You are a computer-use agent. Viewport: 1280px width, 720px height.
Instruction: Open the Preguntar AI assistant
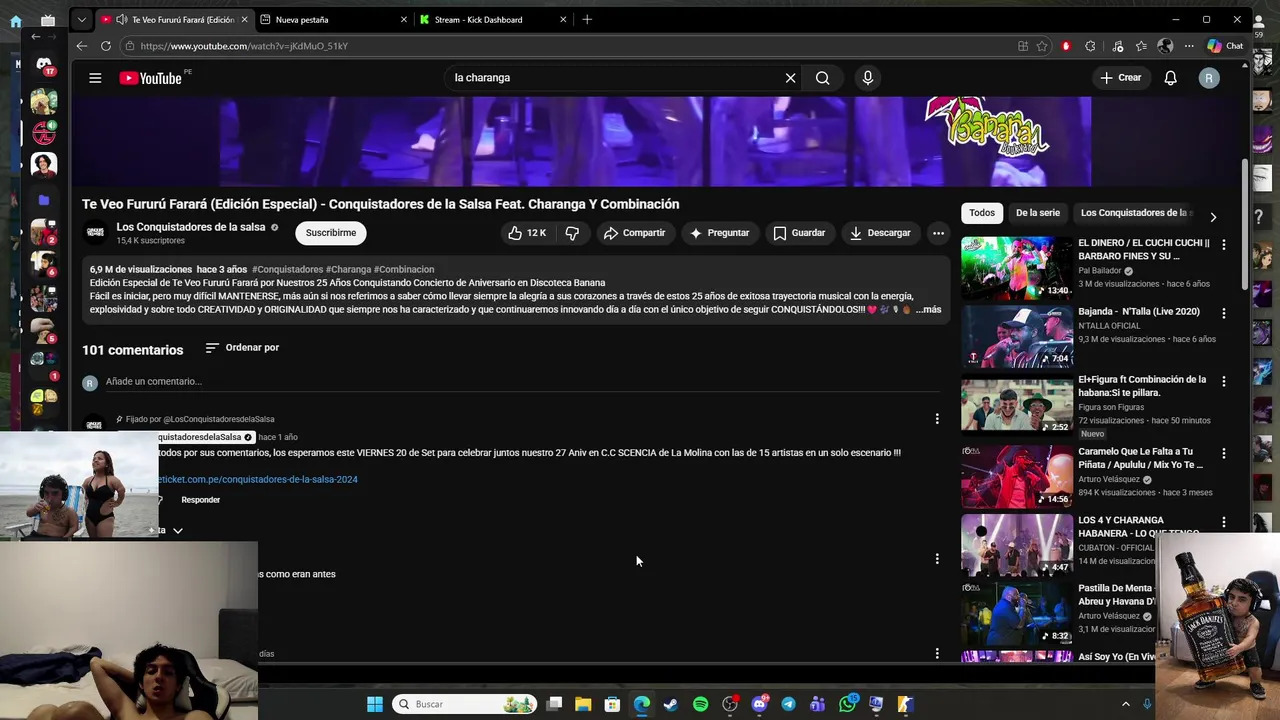[x=719, y=233]
